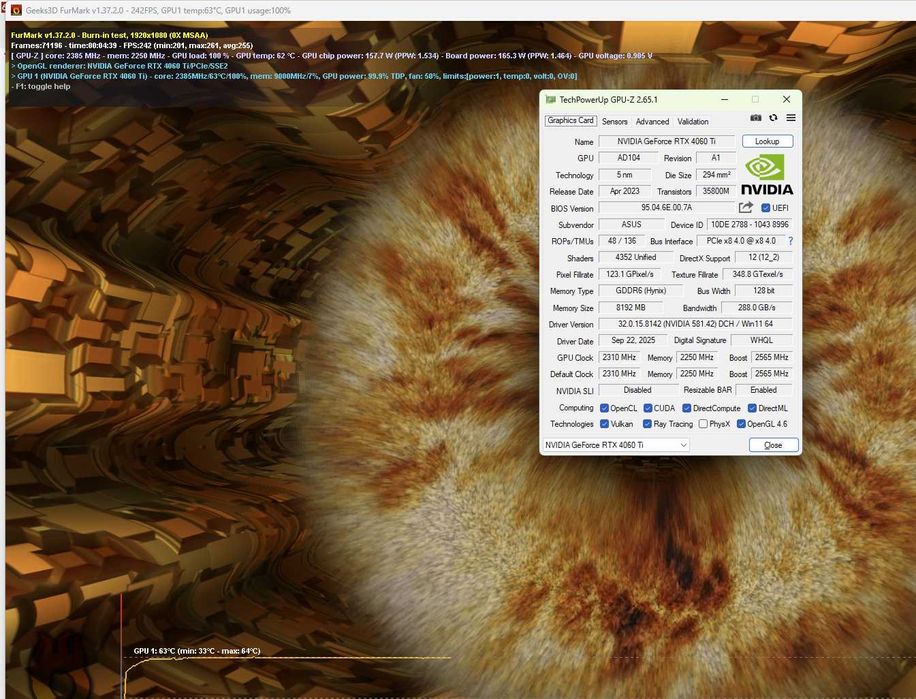The height and width of the screenshot is (699, 916).
Task: Click the FurMark Burn-in test header line
Action: (x=109, y=35)
